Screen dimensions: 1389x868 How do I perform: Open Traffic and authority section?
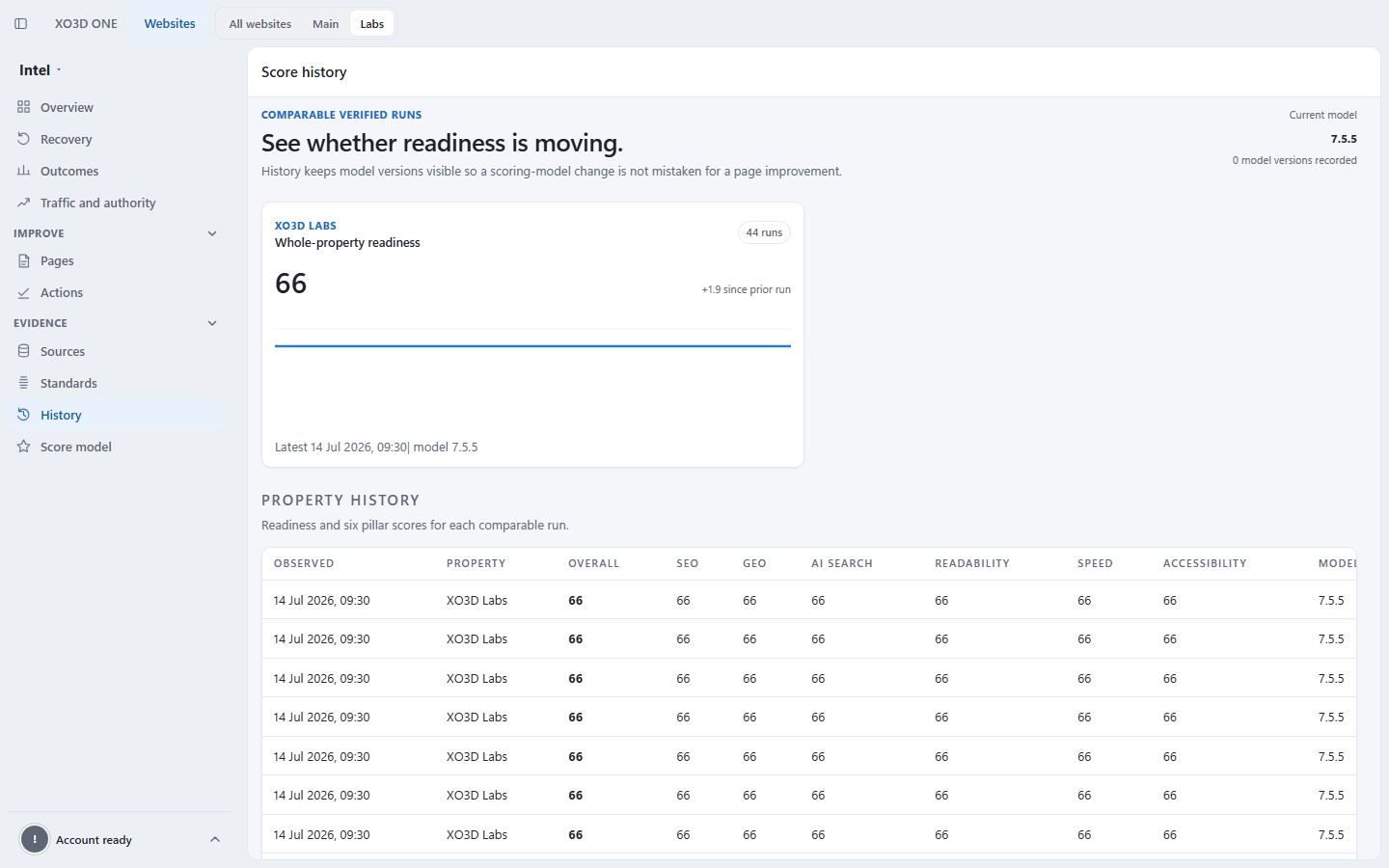[116, 203]
